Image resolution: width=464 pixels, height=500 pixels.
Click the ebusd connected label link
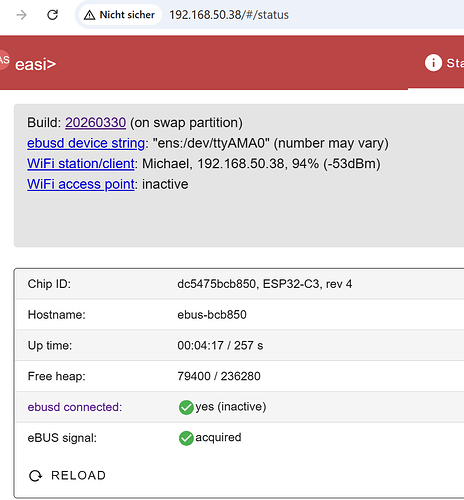[75, 407]
